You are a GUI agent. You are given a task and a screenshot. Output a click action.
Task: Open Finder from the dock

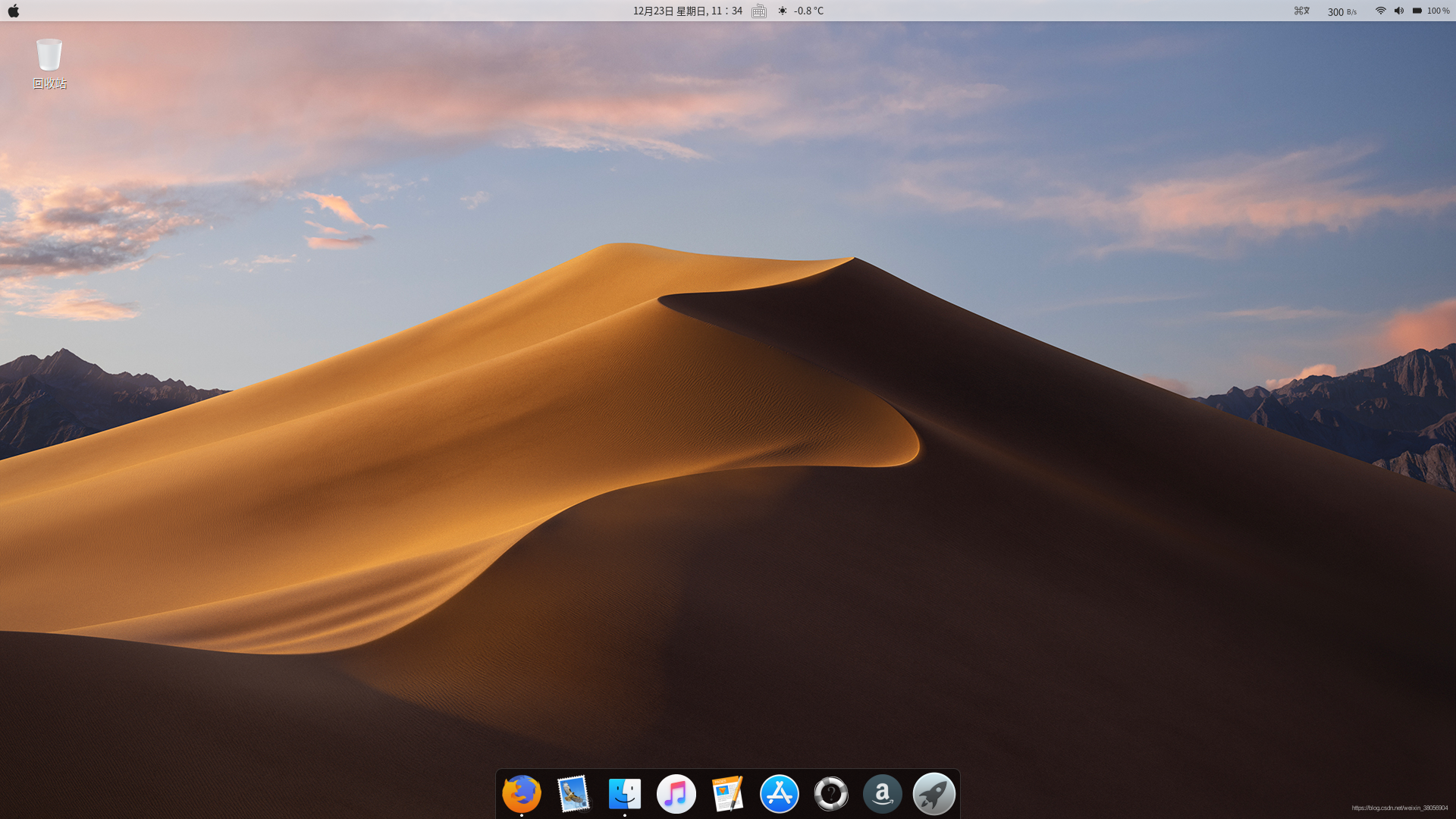coord(625,794)
